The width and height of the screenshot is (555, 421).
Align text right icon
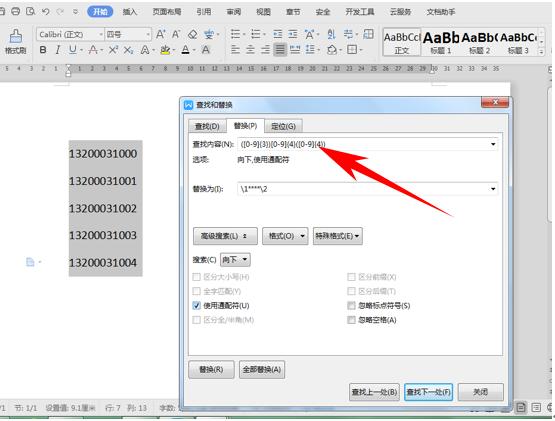point(265,50)
